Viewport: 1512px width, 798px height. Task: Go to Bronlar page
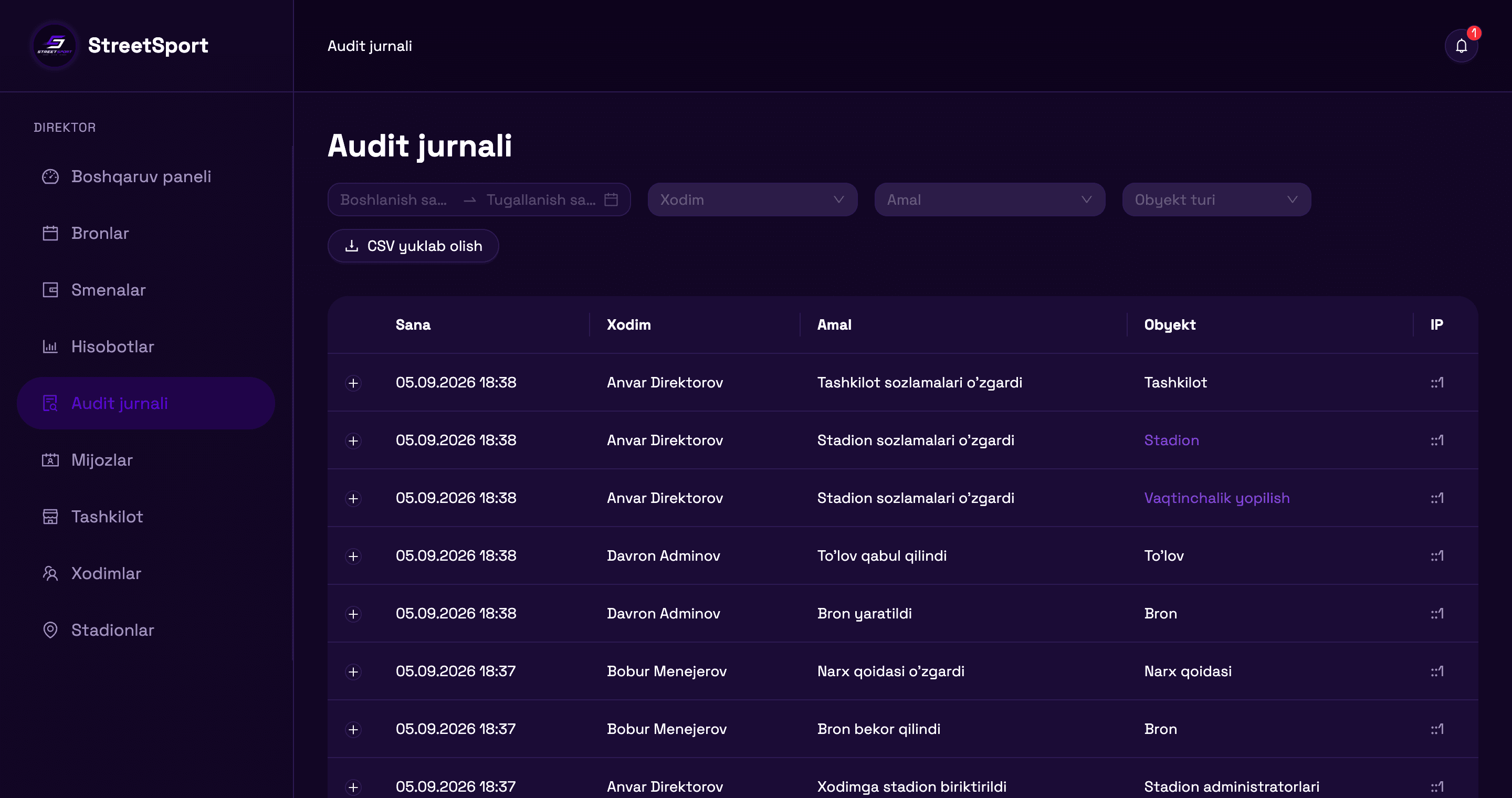click(x=146, y=234)
